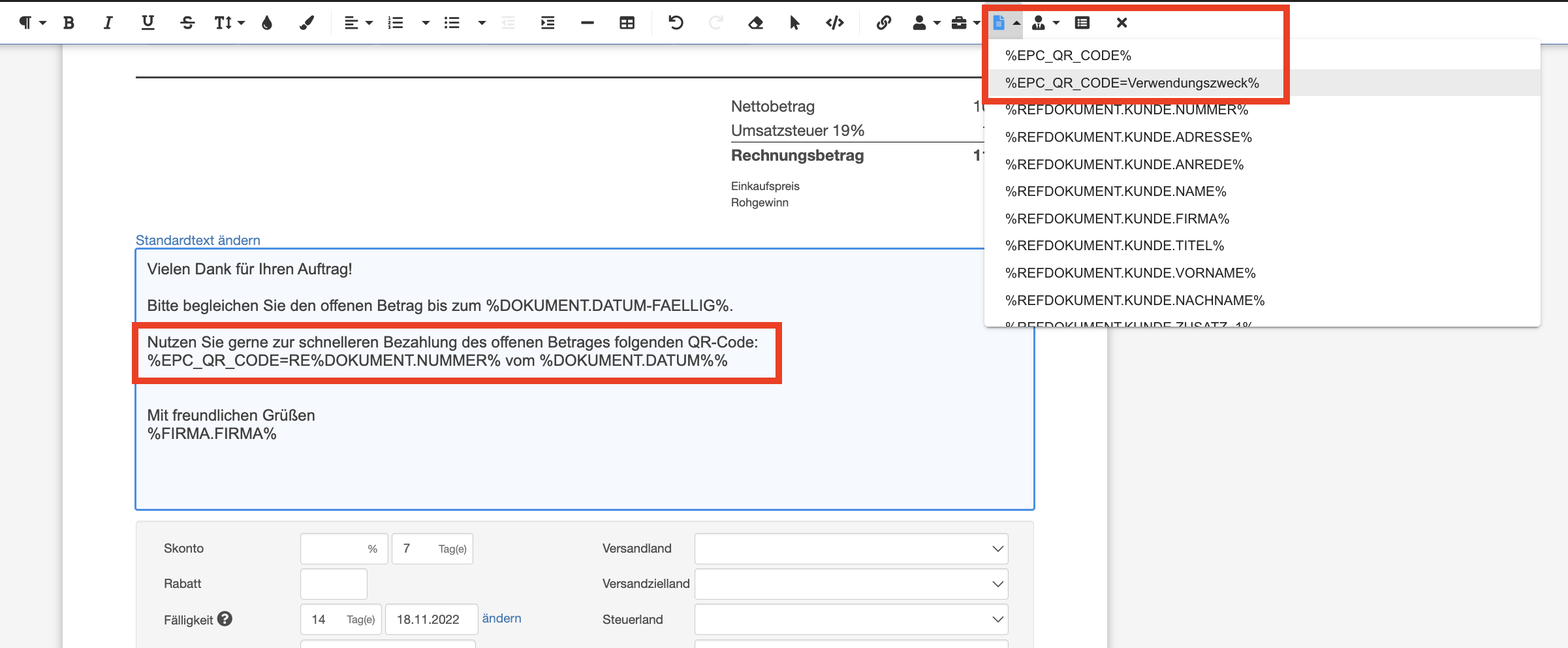1568x648 pixels.
Task: Toggle bold formatting in the toolbar
Action: point(69,23)
